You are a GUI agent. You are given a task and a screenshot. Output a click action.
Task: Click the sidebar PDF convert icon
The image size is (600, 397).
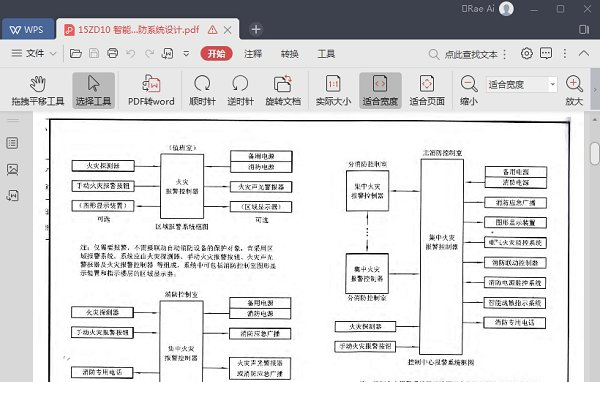coord(12,195)
